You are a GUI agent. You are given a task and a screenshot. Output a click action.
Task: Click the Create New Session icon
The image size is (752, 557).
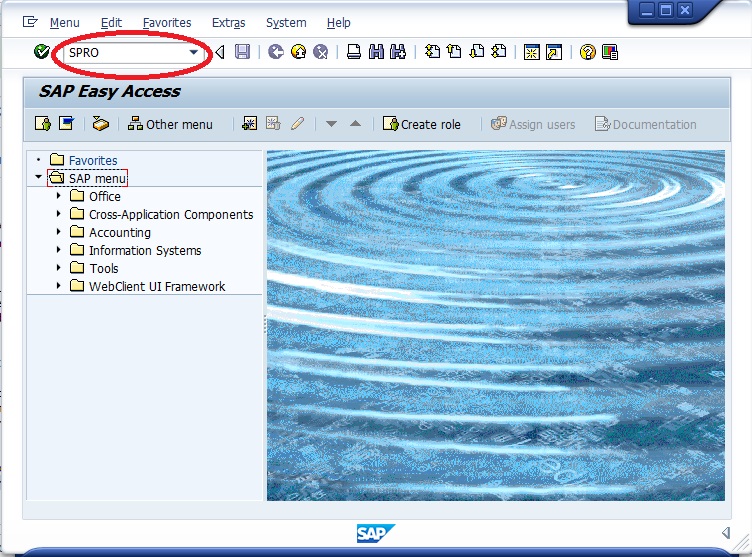tap(531, 52)
